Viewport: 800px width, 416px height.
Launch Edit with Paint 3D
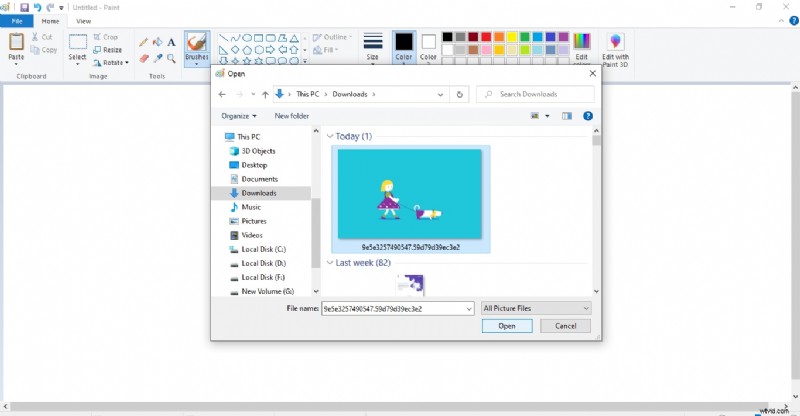pos(615,50)
